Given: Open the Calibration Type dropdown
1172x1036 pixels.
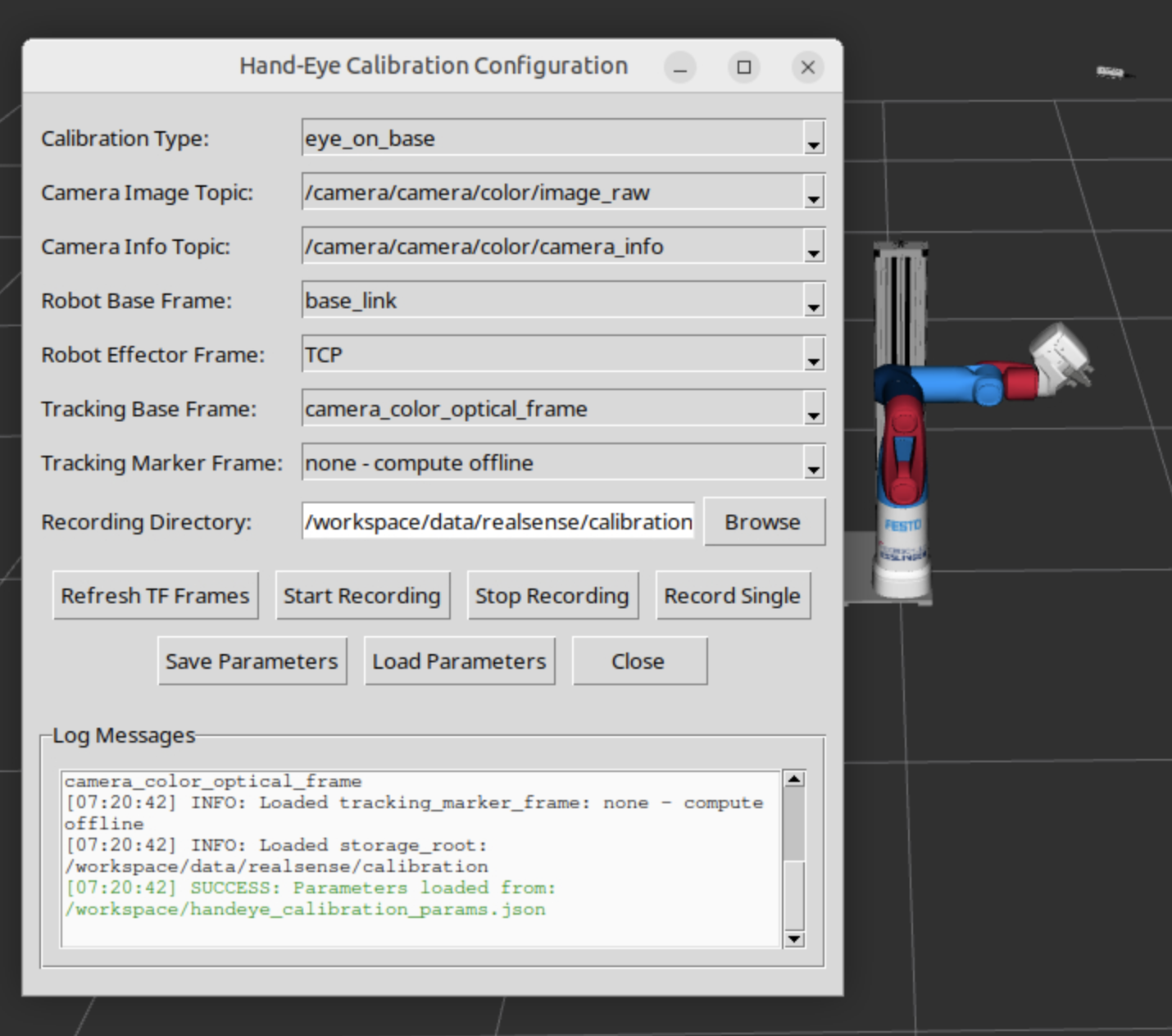Looking at the screenshot, I should [x=812, y=139].
